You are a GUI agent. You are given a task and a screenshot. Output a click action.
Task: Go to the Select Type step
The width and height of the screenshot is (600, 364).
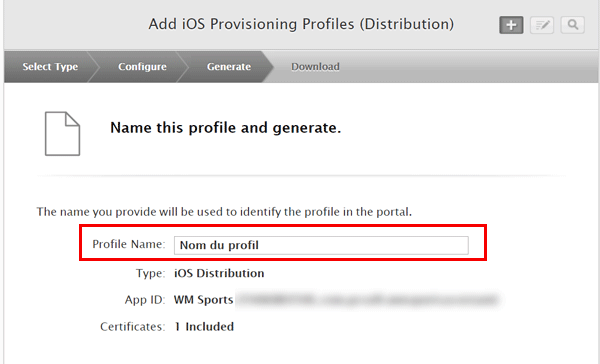(x=50, y=67)
